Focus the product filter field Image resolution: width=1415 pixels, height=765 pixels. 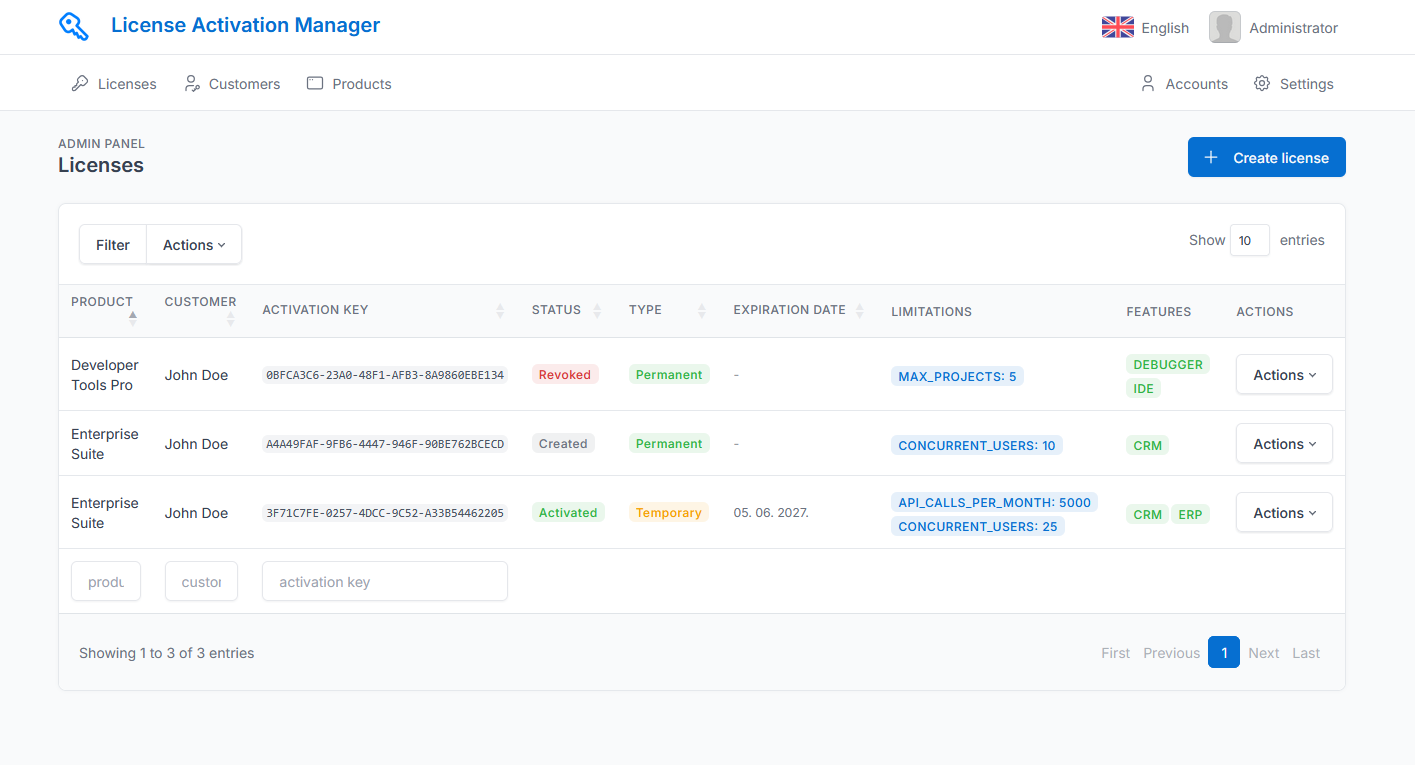click(106, 581)
